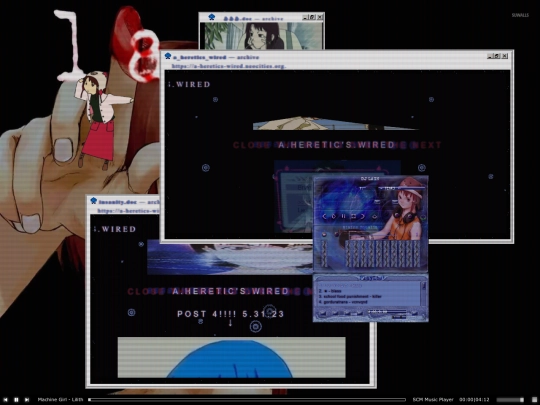Pause the SCM Music Player bar at bottom
This screenshot has width=540, height=405.
tap(16, 399)
